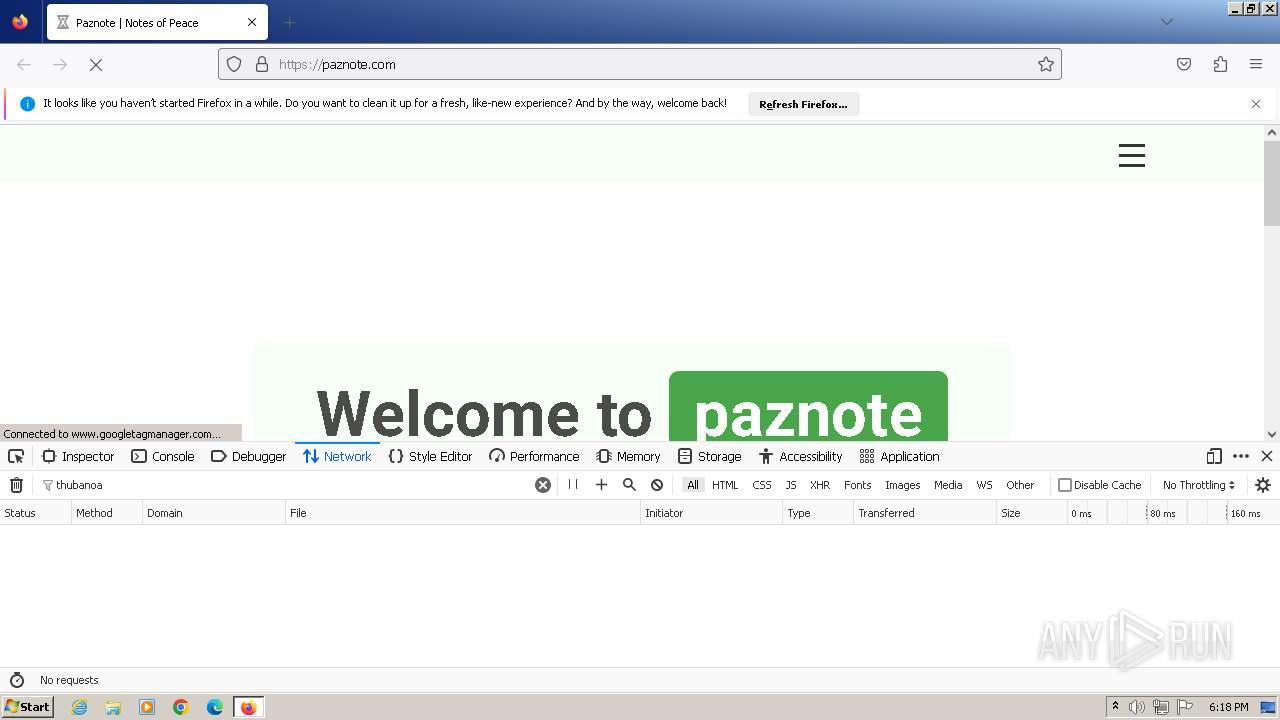Click the URL address bar
Image resolution: width=1280 pixels, height=720 pixels.
tap(640, 64)
